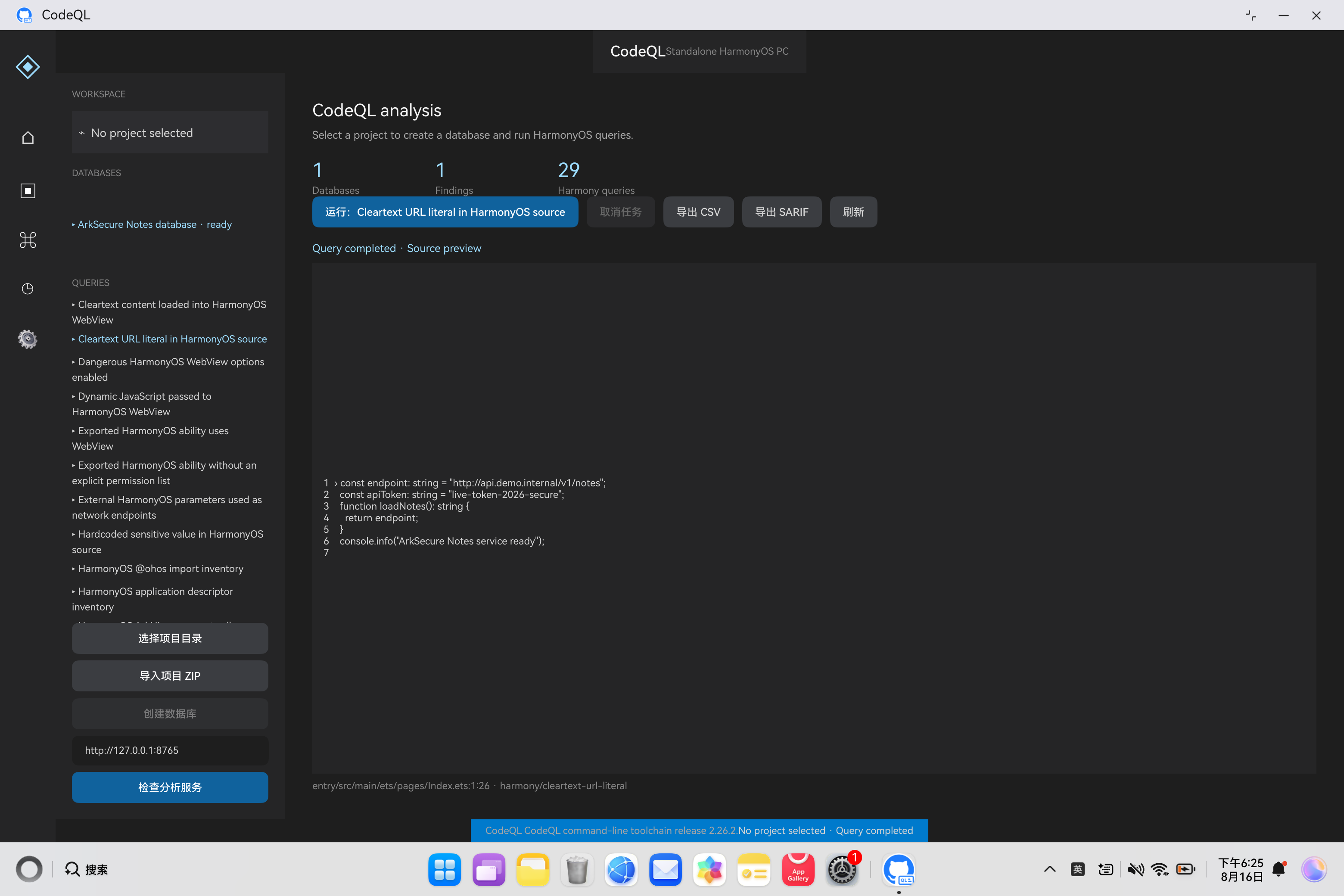The image size is (1344, 896).
Task: Open the 'No project selected' workspace selector
Action: [170, 133]
